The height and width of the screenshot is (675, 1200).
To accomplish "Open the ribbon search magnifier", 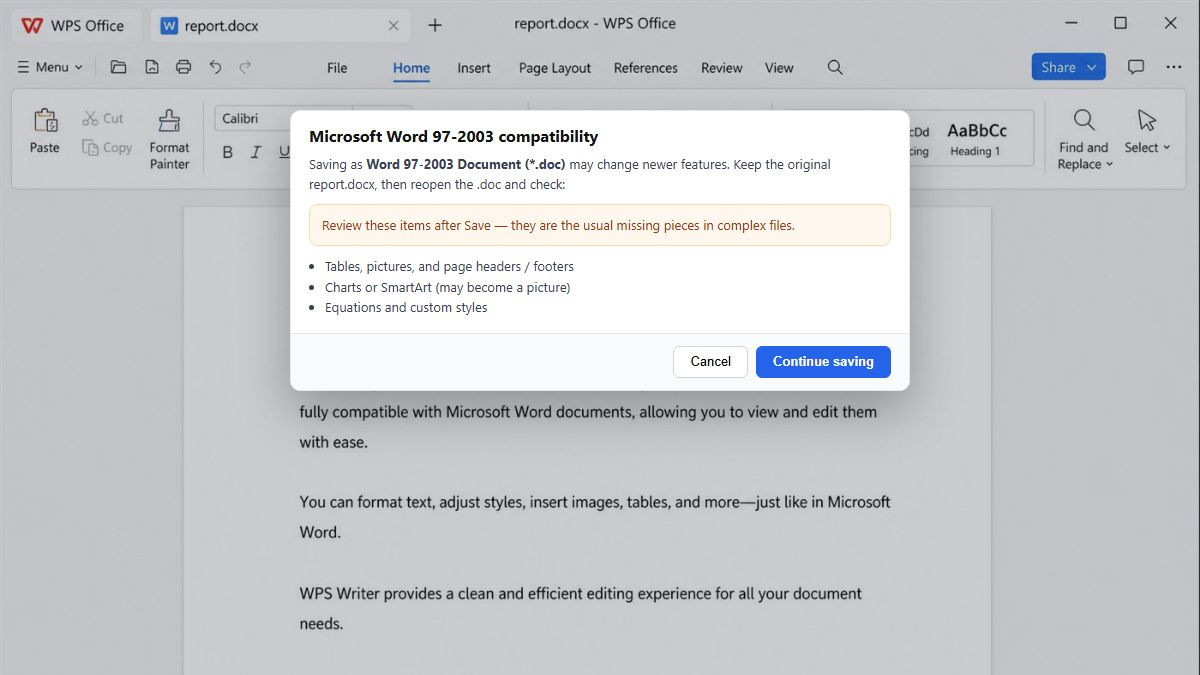I will pyautogui.click(x=835, y=67).
